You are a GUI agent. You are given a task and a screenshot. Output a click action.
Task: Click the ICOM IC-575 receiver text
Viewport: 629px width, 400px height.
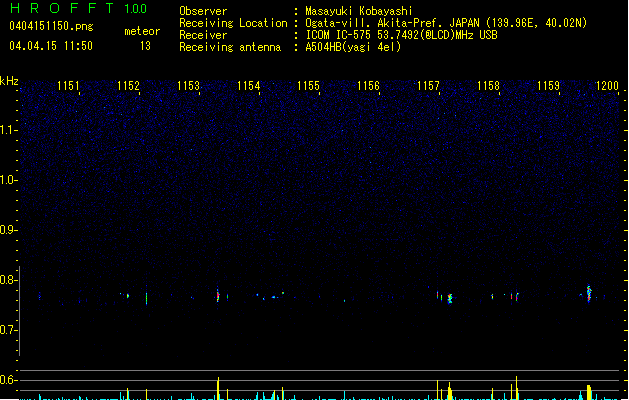coord(401,35)
